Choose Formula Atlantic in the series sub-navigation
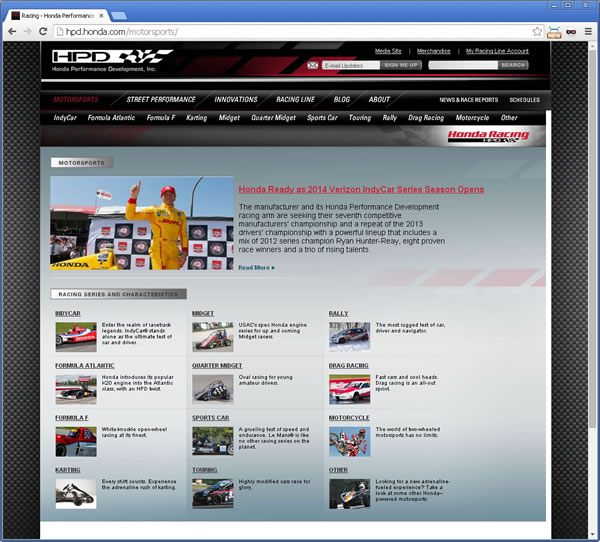 (x=111, y=118)
